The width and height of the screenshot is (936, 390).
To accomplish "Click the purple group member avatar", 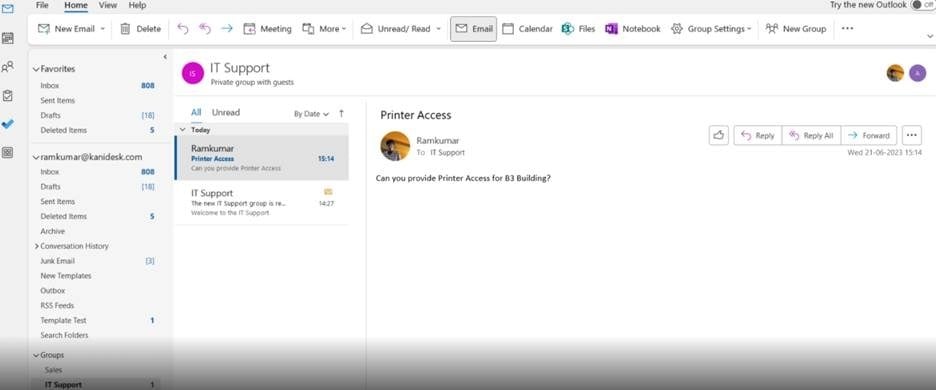I will pyautogui.click(x=917, y=73).
